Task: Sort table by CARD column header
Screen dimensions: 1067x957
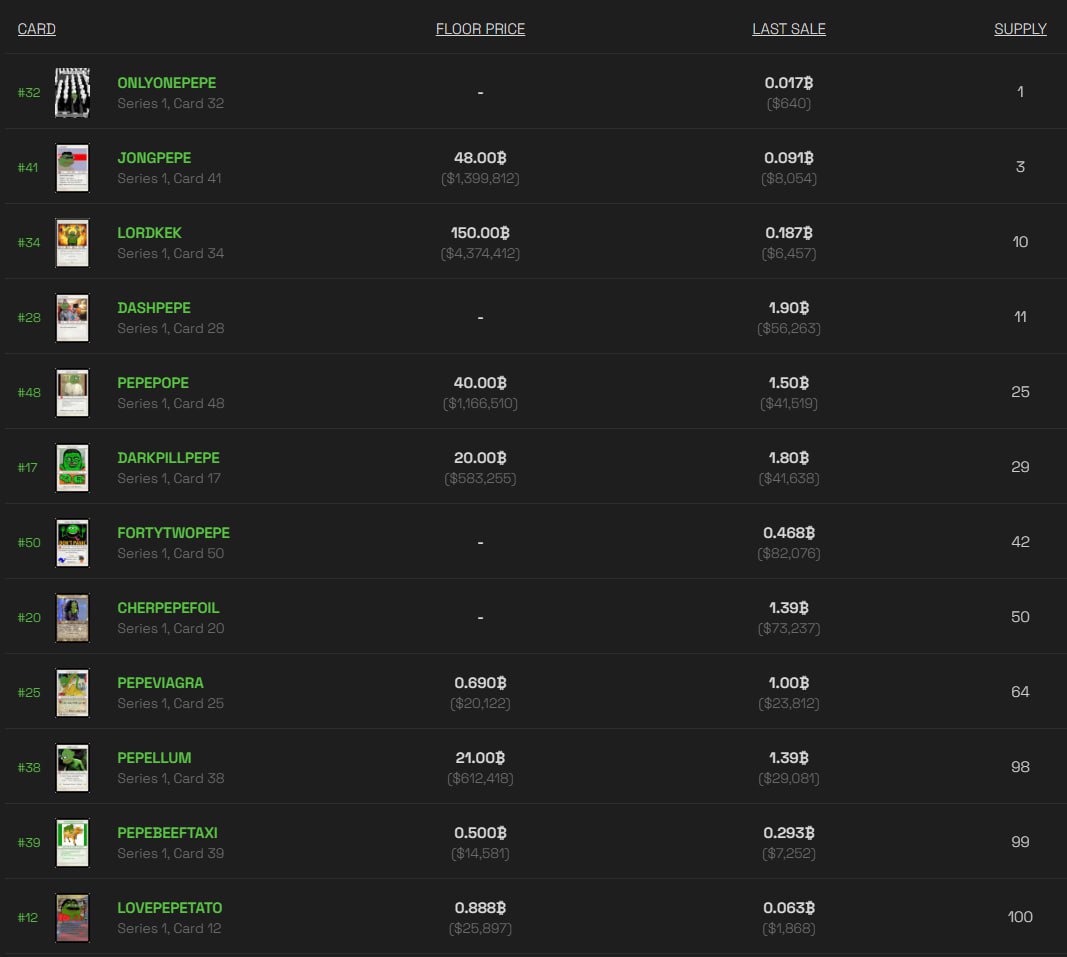Action: click(37, 29)
